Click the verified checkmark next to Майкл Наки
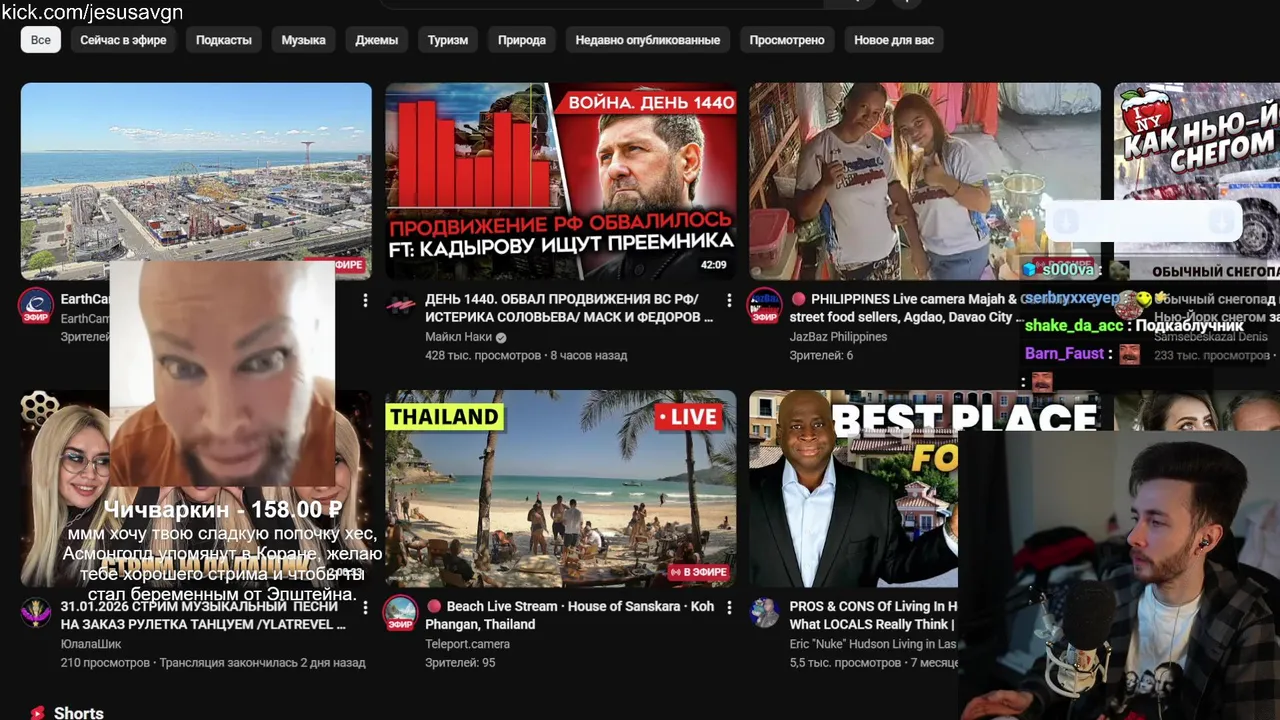The height and width of the screenshot is (720, 1280). click(501, 338)
